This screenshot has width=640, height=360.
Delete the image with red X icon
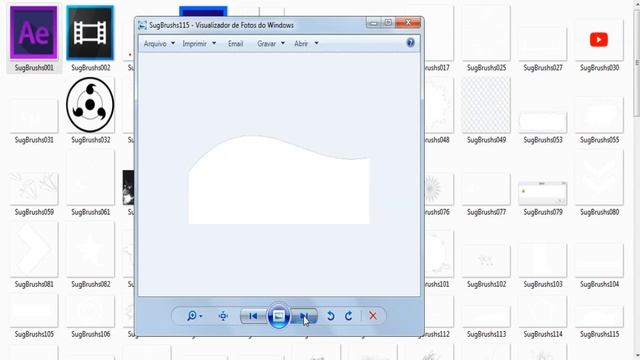[x=373, y=316]
